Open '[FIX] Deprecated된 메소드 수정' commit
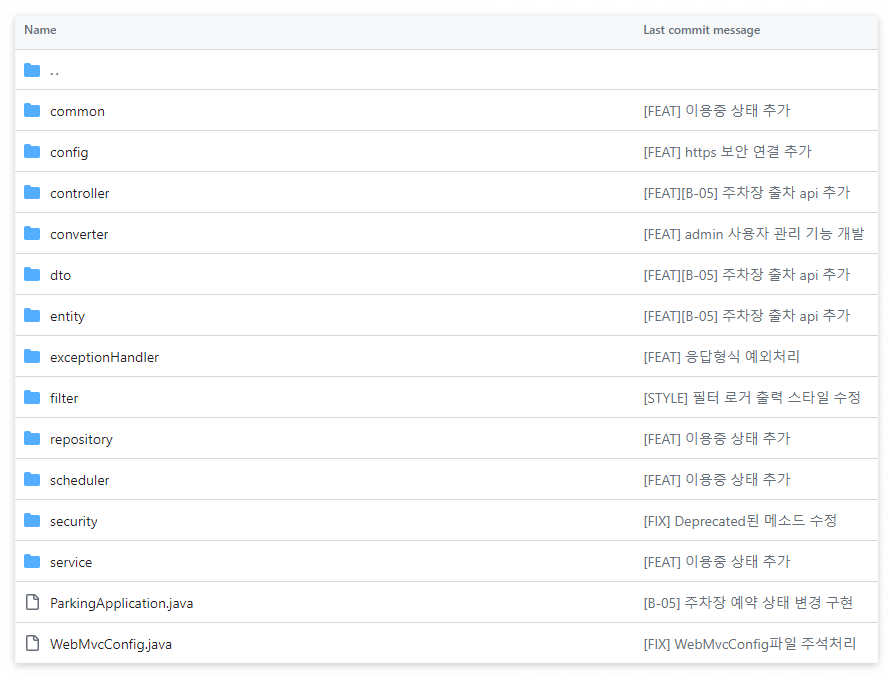Screen dimensions: 893x678 (740, 521)
